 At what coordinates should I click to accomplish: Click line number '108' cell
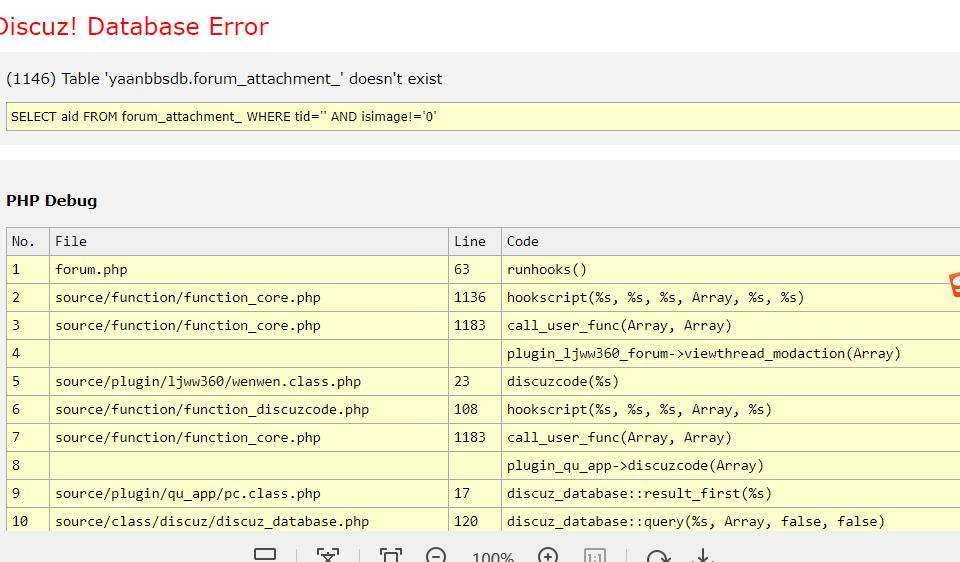click(x=474, y=410)
